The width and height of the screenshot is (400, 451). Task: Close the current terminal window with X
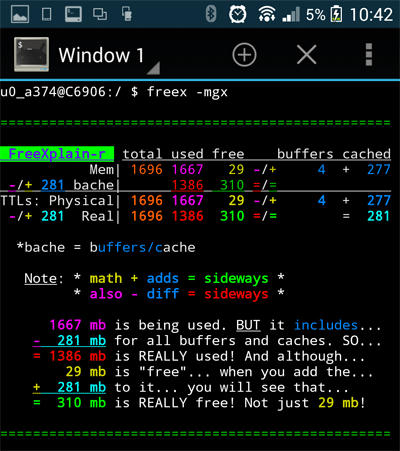[x=306, y=55]
